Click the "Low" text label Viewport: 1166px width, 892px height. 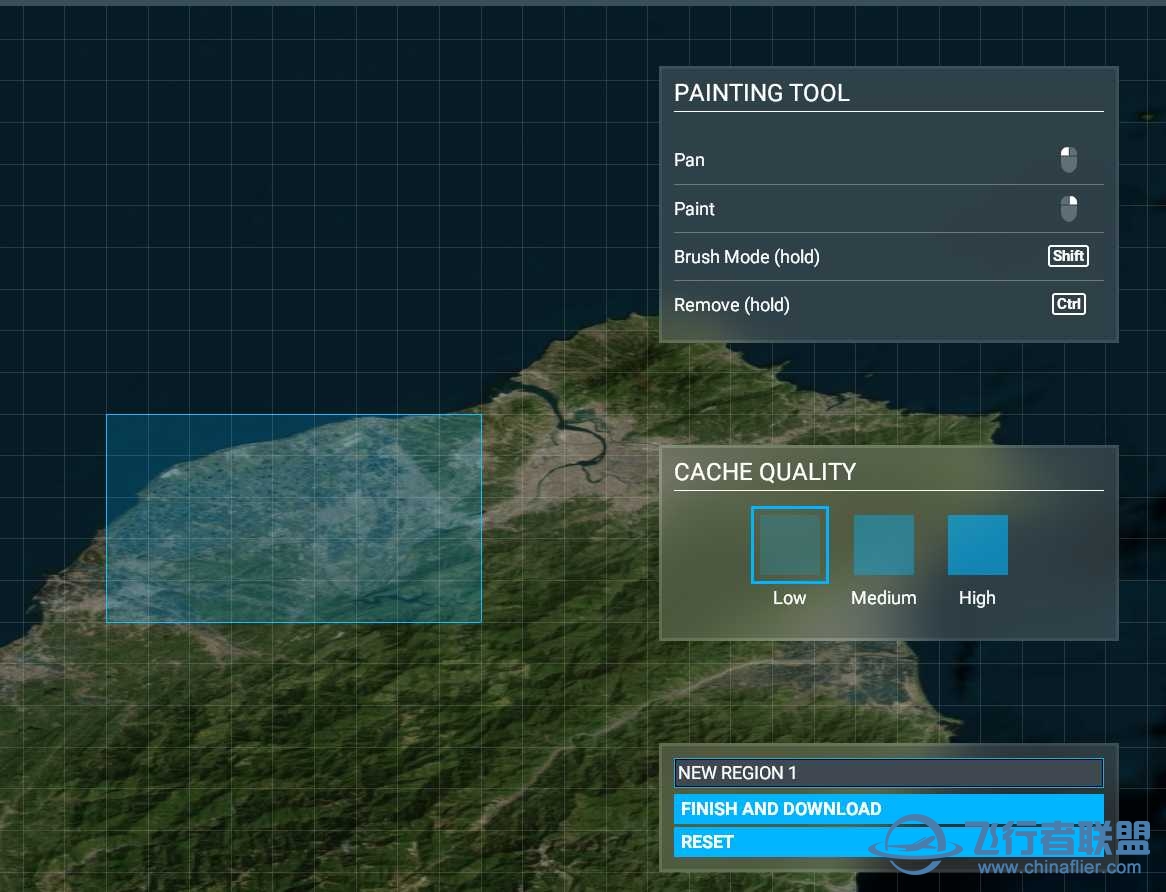point(789,598)
